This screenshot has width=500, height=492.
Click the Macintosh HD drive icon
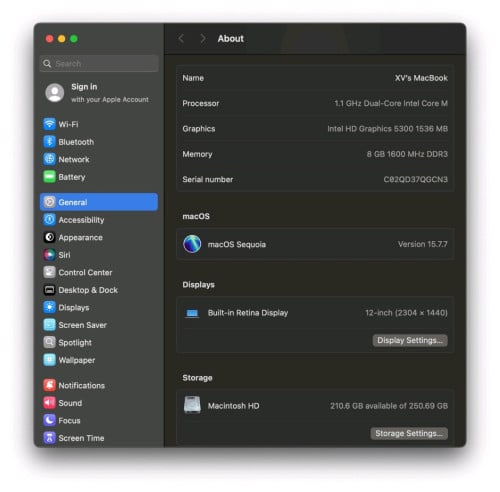click(x=192, y=405)
